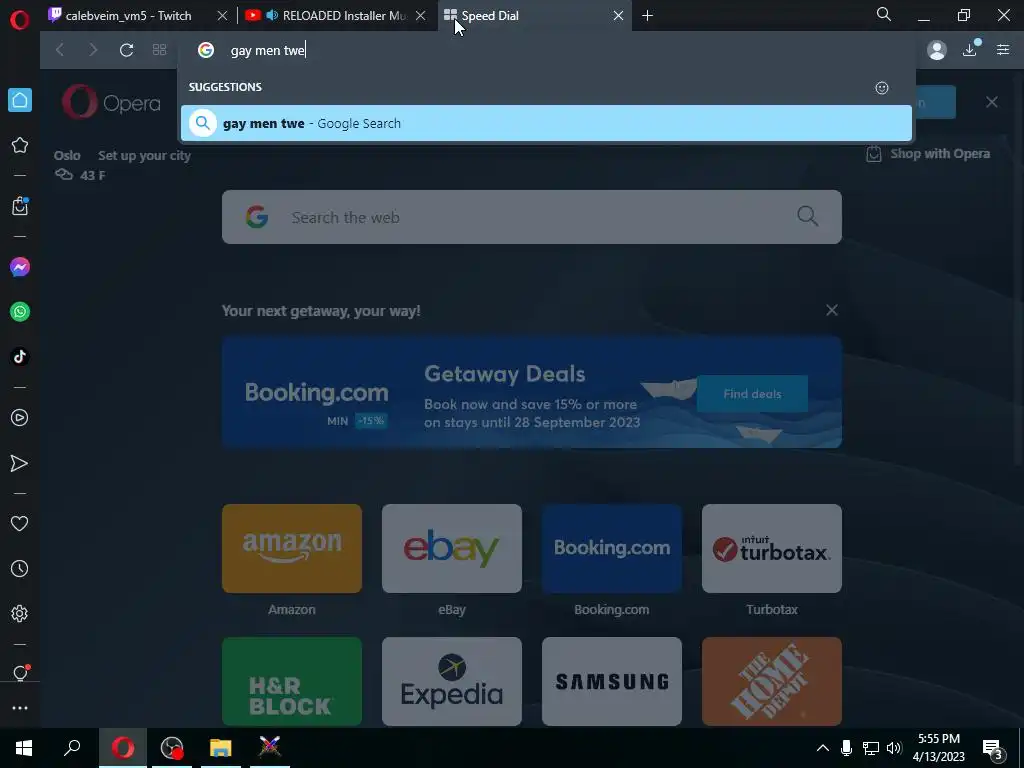Dismiss the getaway promotion banner
The image size is (1024, 768).
click(x=831, y=310)
